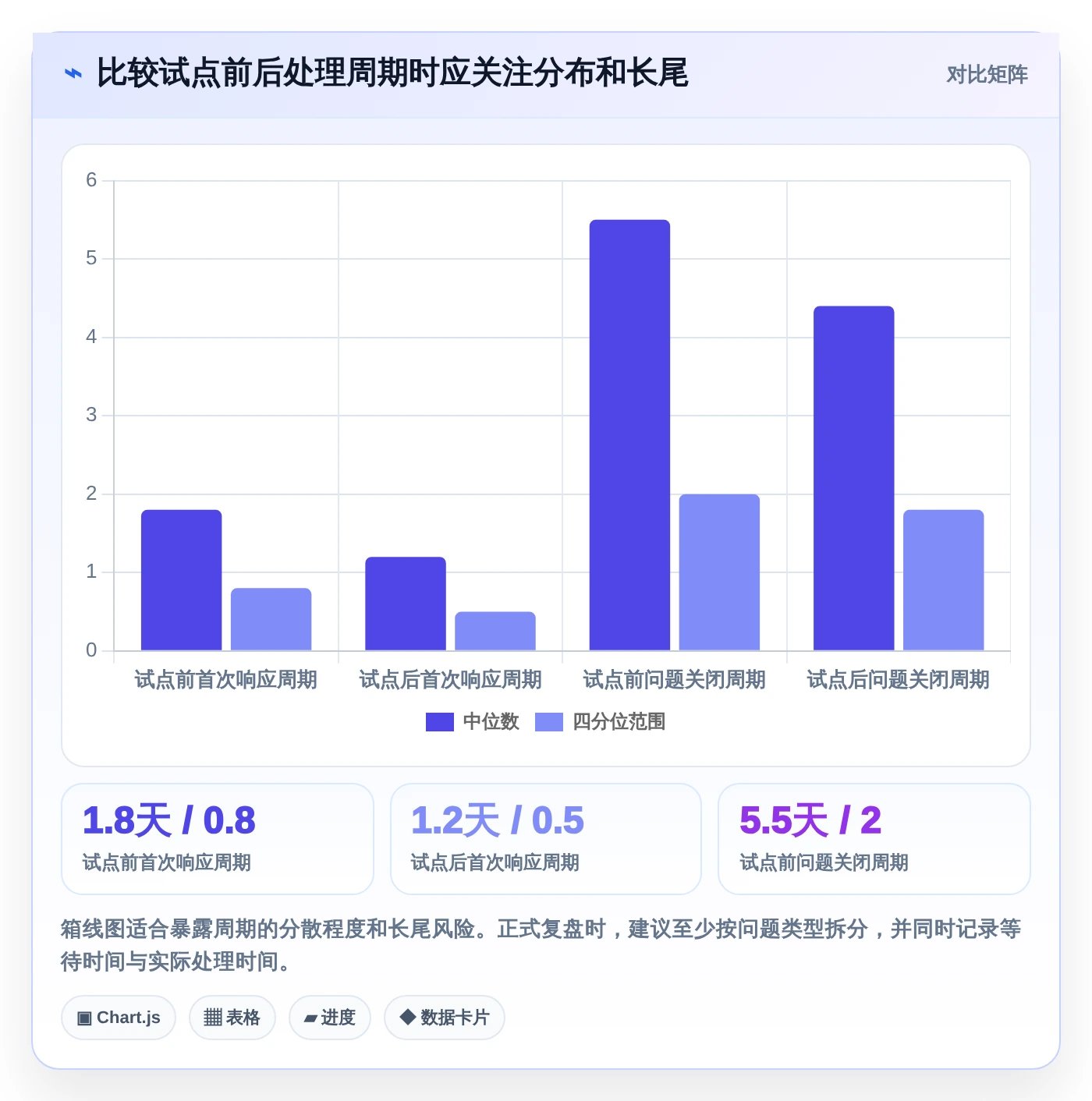Click the lightning bolt icon beside the title
Viewport: 1092px width, 1101px height.
[73, 74]
